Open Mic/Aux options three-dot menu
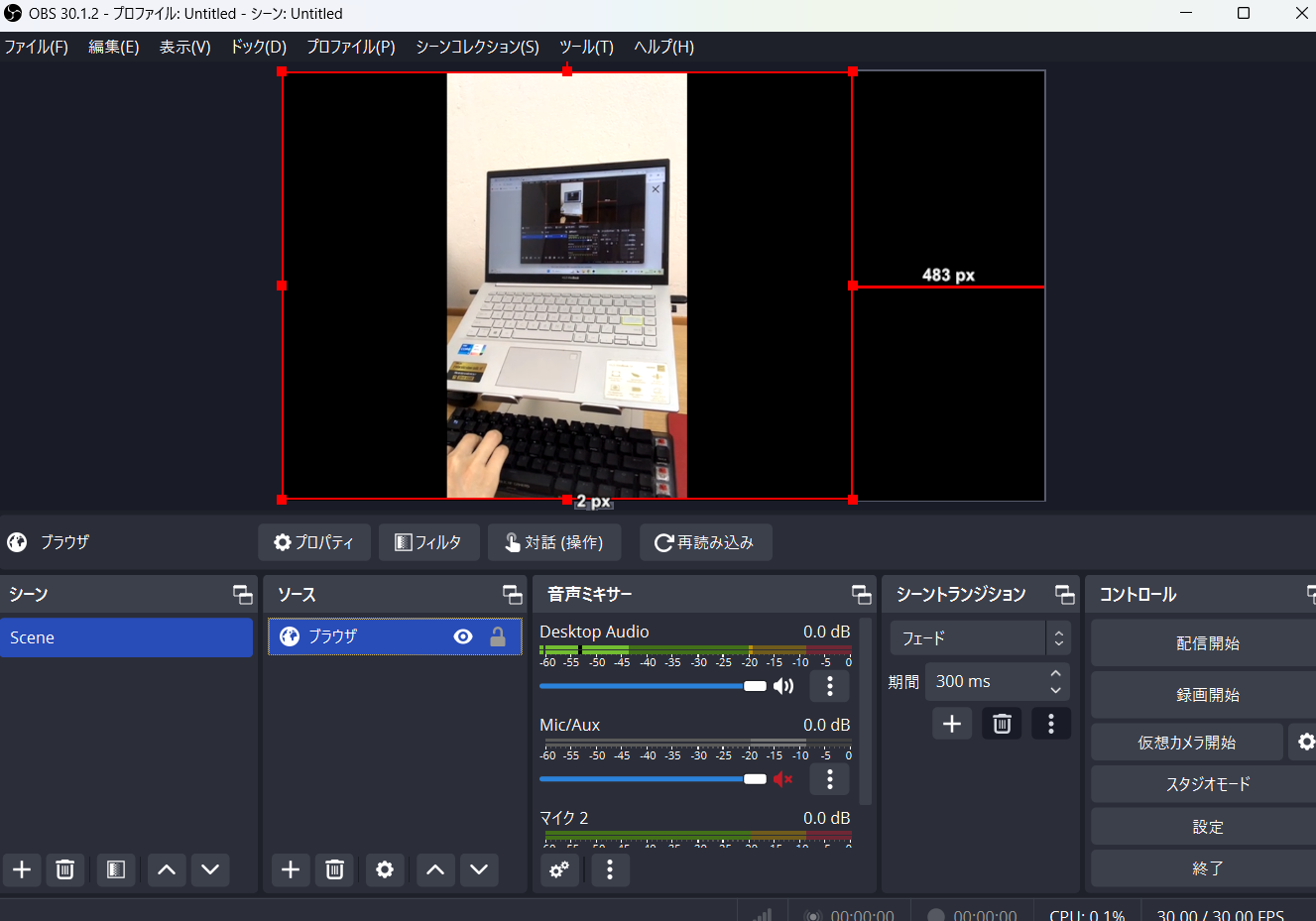1316x921 pixels. tap(830, 779)
